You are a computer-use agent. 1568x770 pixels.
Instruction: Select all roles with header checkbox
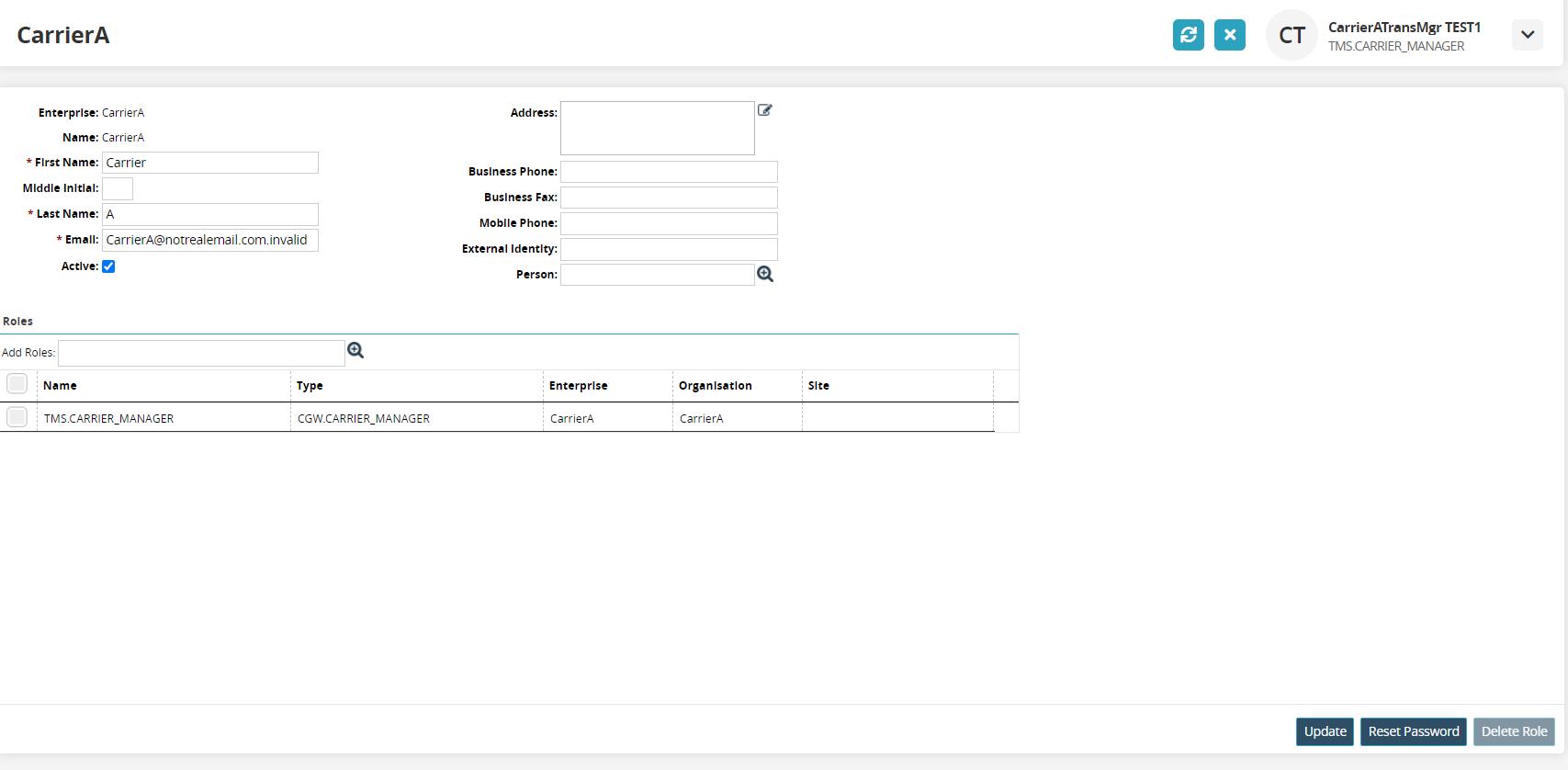(17, 383)
